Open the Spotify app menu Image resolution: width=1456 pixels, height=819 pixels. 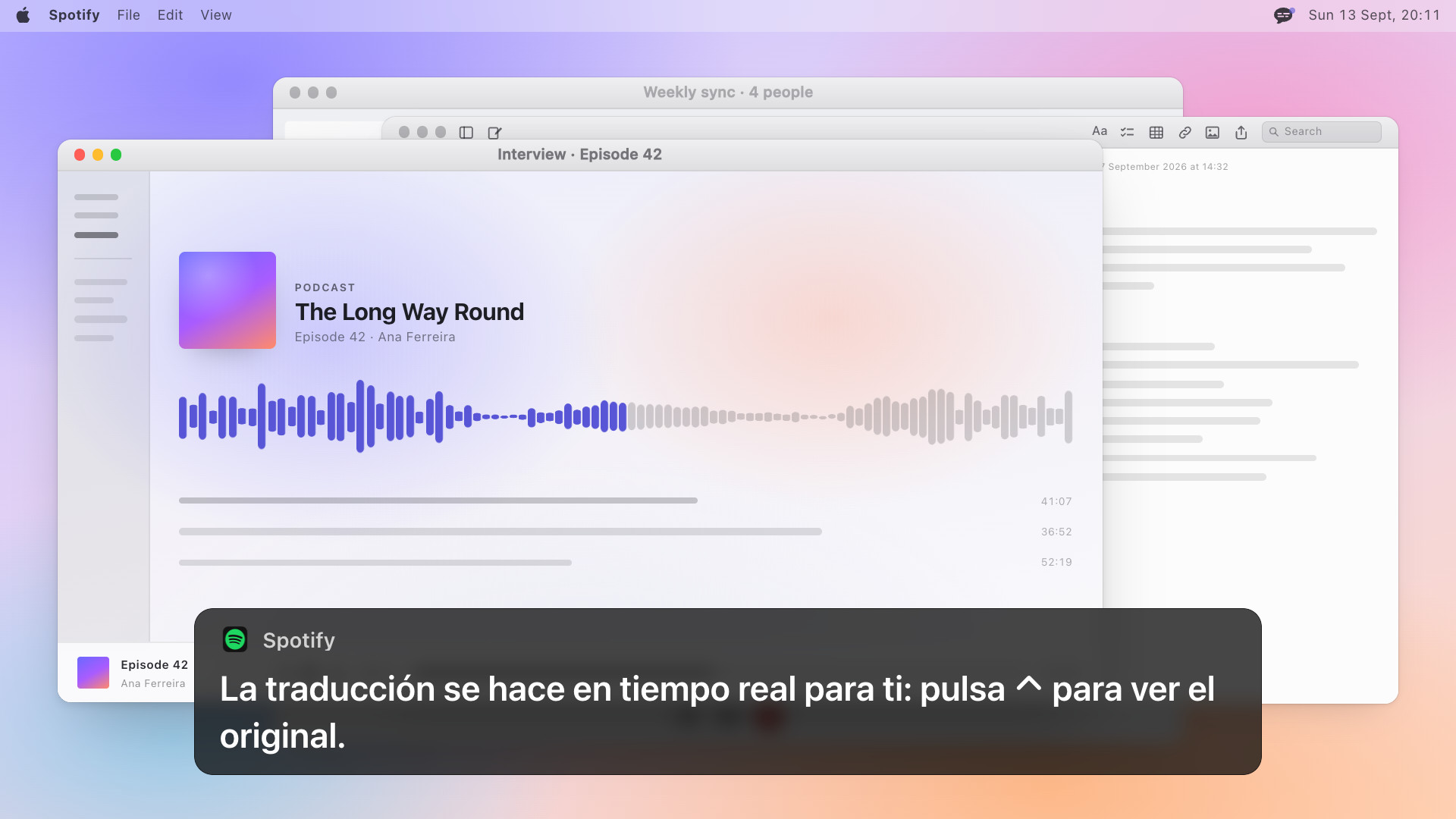pos(74,15)
